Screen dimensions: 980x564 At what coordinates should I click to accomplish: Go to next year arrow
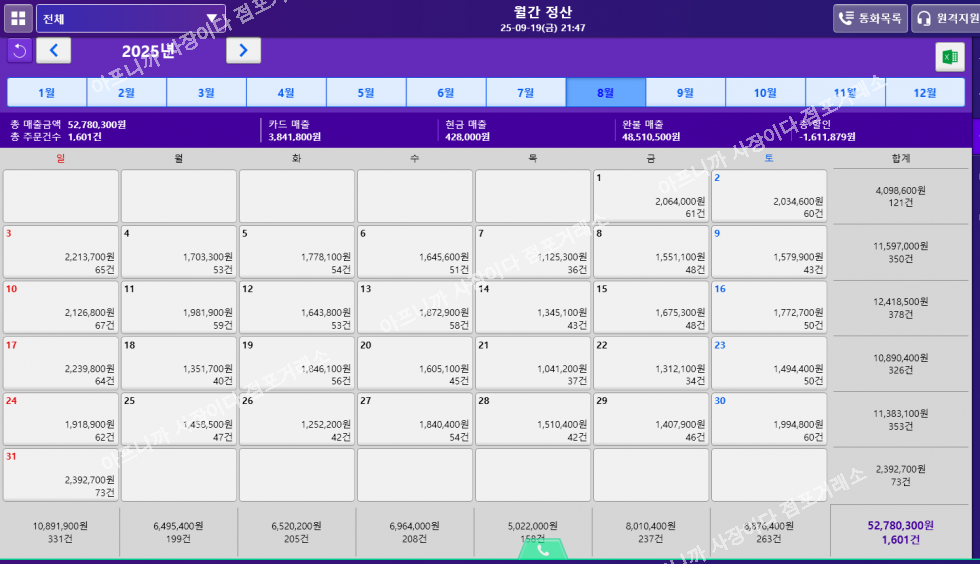pos(243,50)
